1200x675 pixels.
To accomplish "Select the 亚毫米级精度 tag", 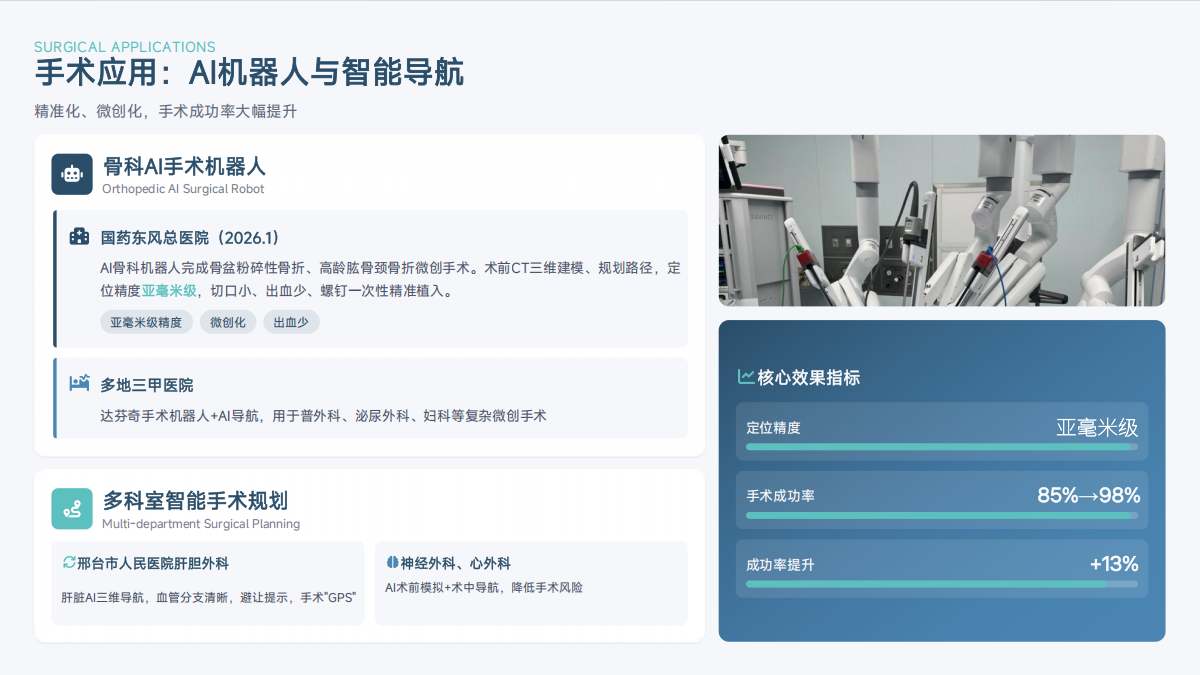I will [146, 322].
